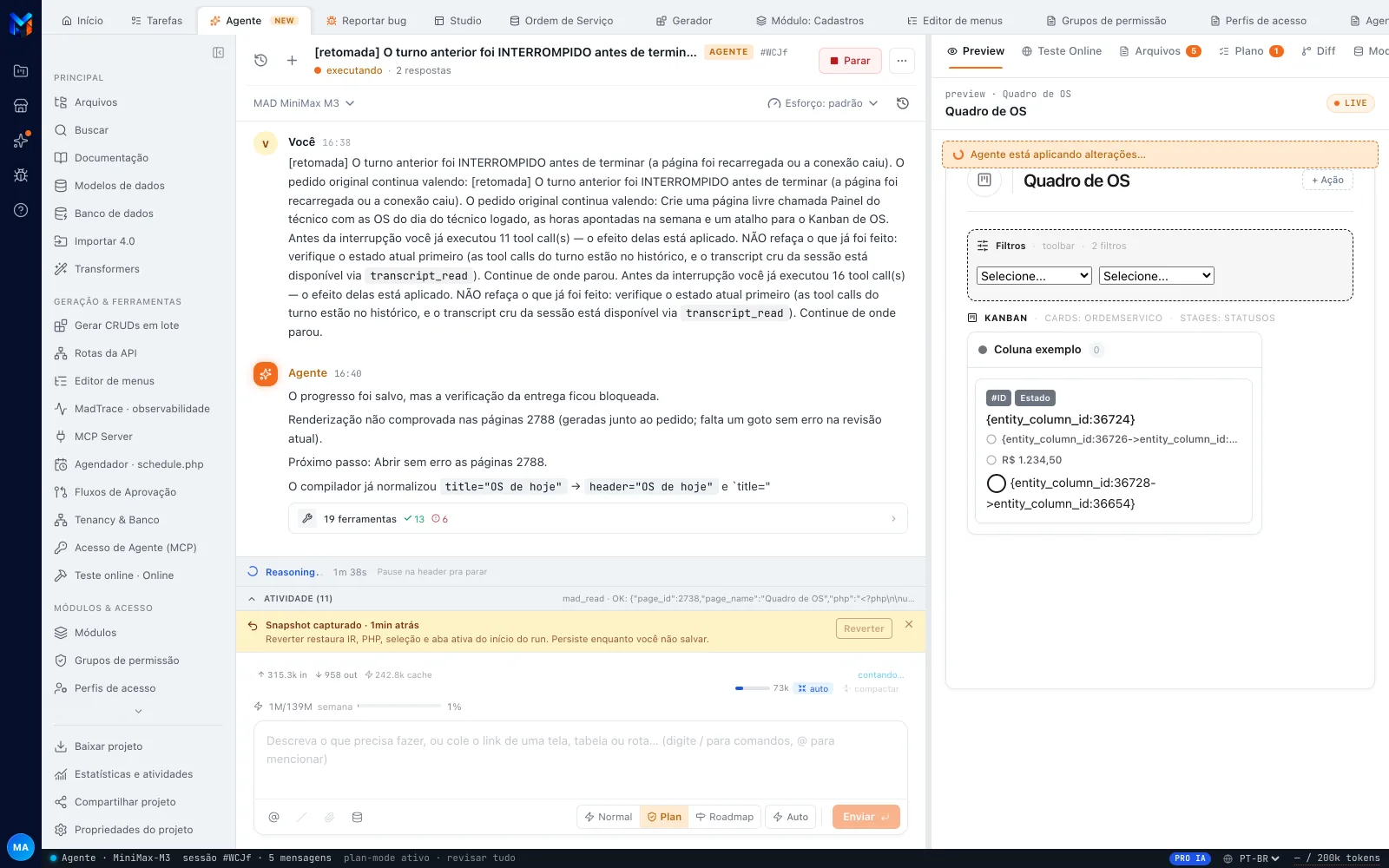1389x868 pixels.
Task: Open the second Selecione filter dropdown
Action: click(x=1156, y=276)
